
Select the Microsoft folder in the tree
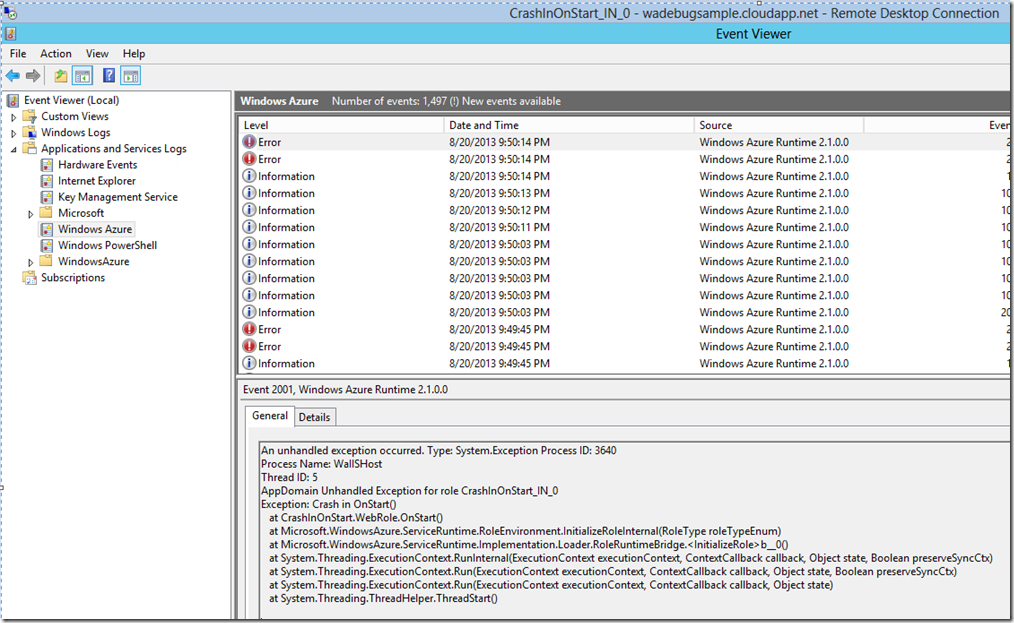pyautogui.click(x=81, y=213)
